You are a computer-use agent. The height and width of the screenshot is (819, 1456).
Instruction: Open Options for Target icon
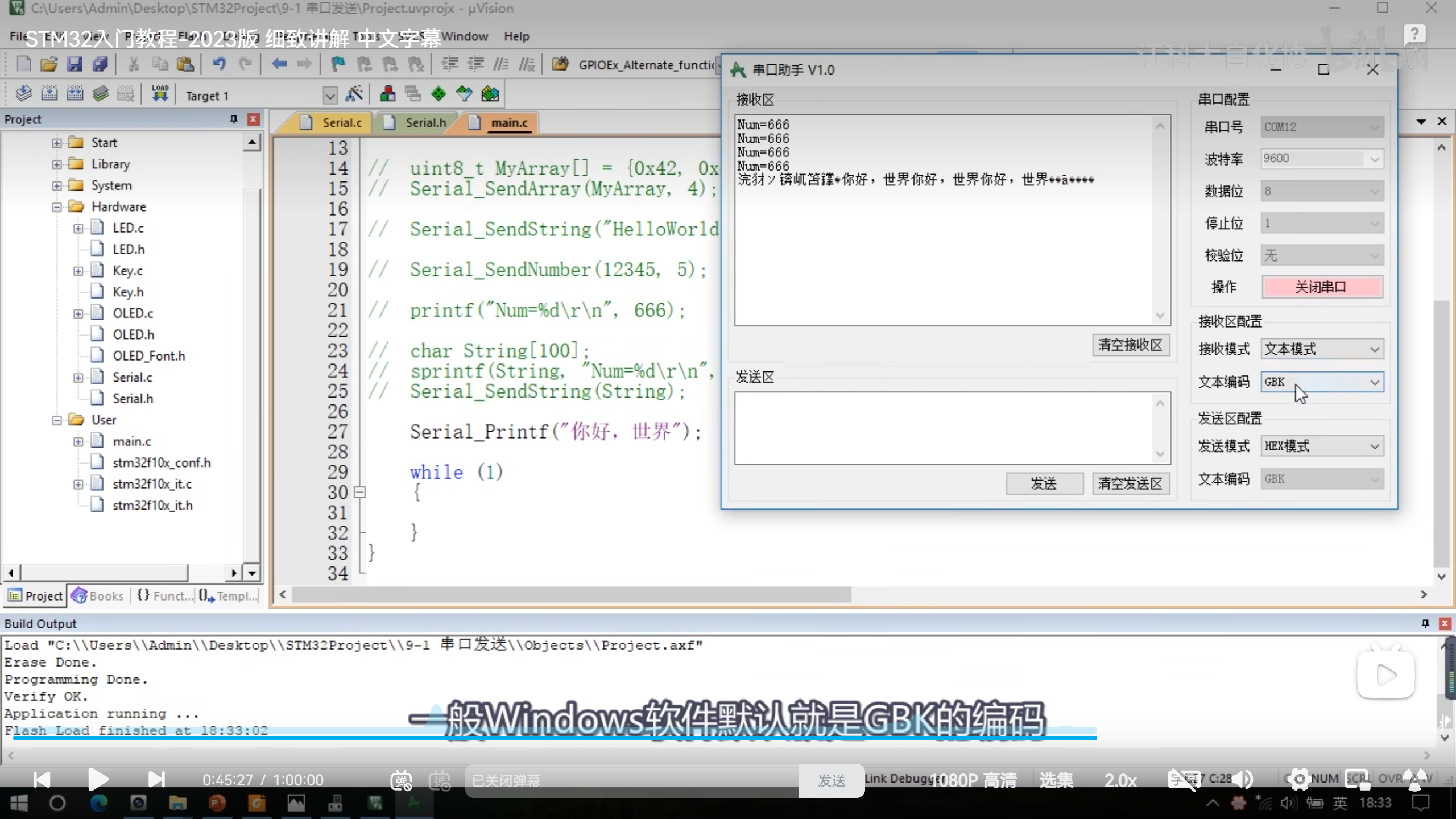click(x=354, y=94)
